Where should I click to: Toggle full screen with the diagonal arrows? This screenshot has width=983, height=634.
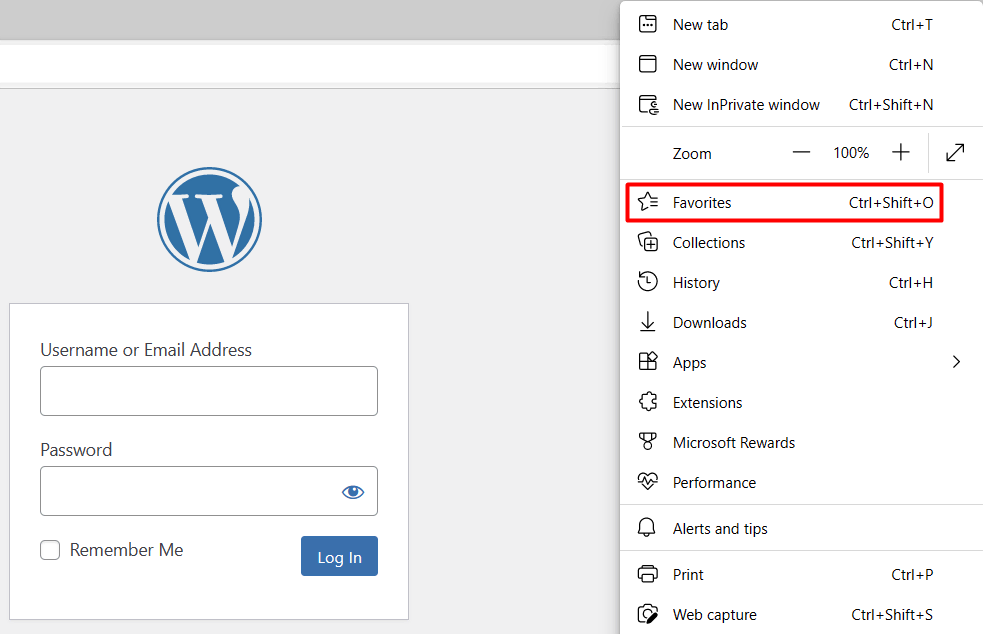click(954, 153)
